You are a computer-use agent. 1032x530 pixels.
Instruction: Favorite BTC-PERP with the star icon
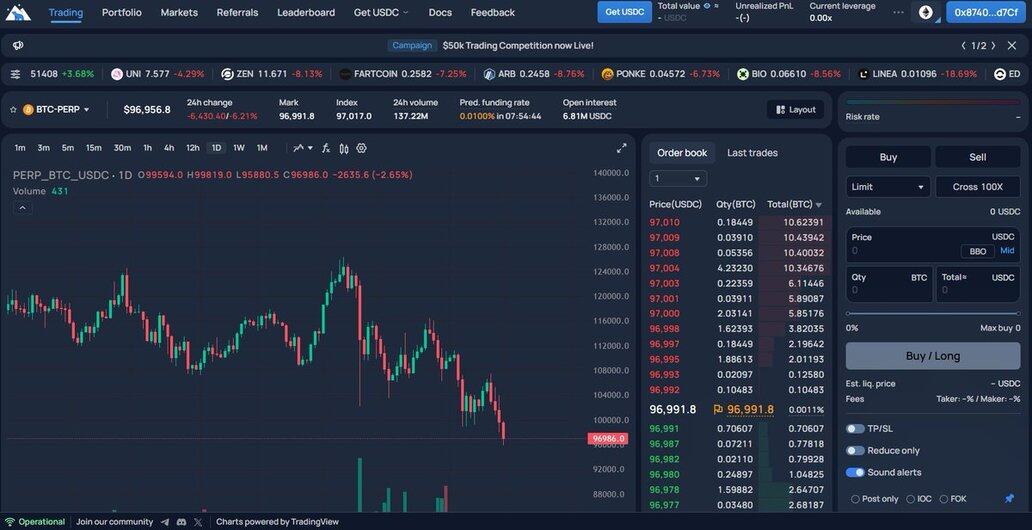click(x=14, y=110)
